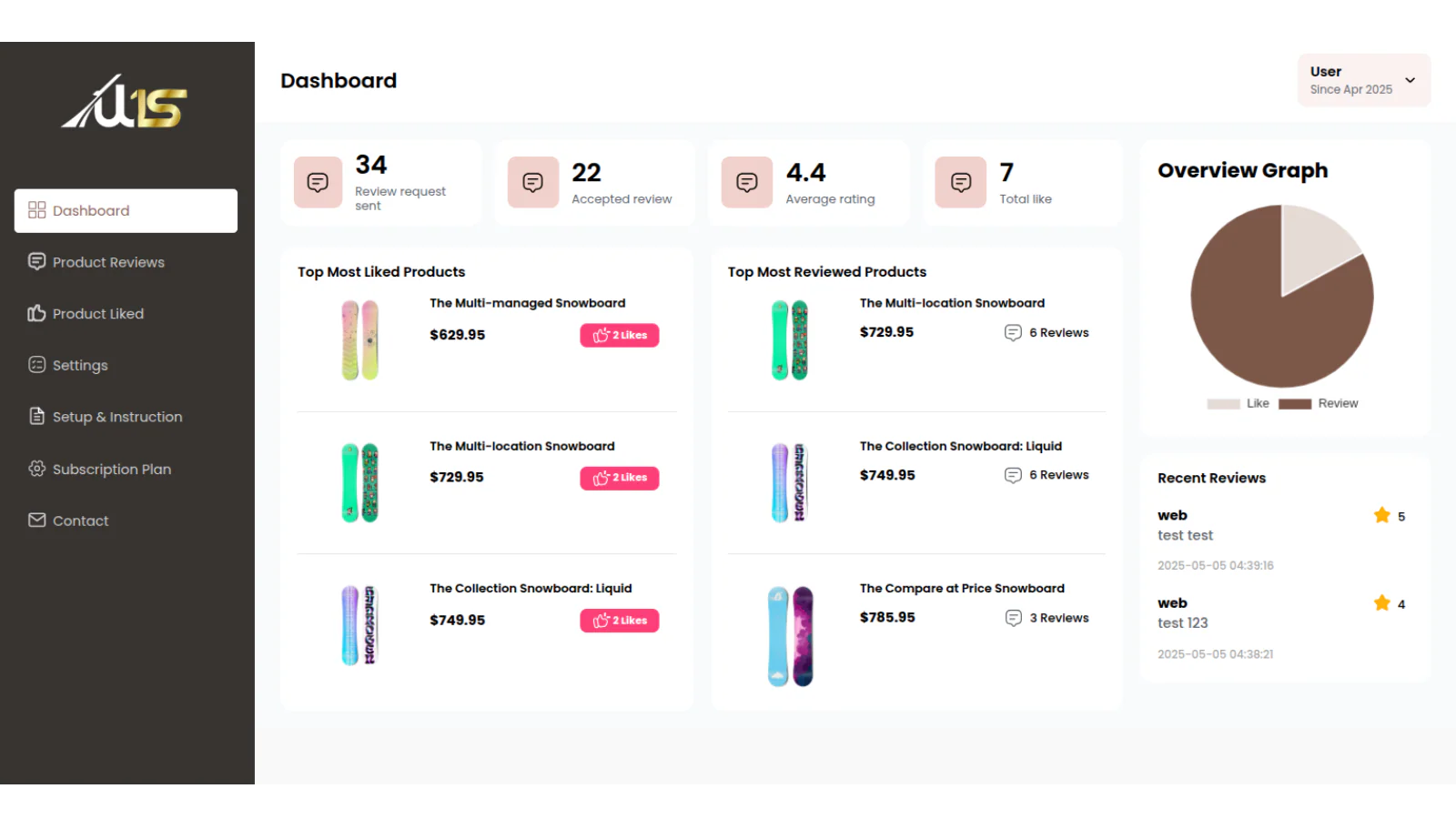Click the 5-star rating on test test review
Screen dimensions: 1456x819
click(1390, 516)
